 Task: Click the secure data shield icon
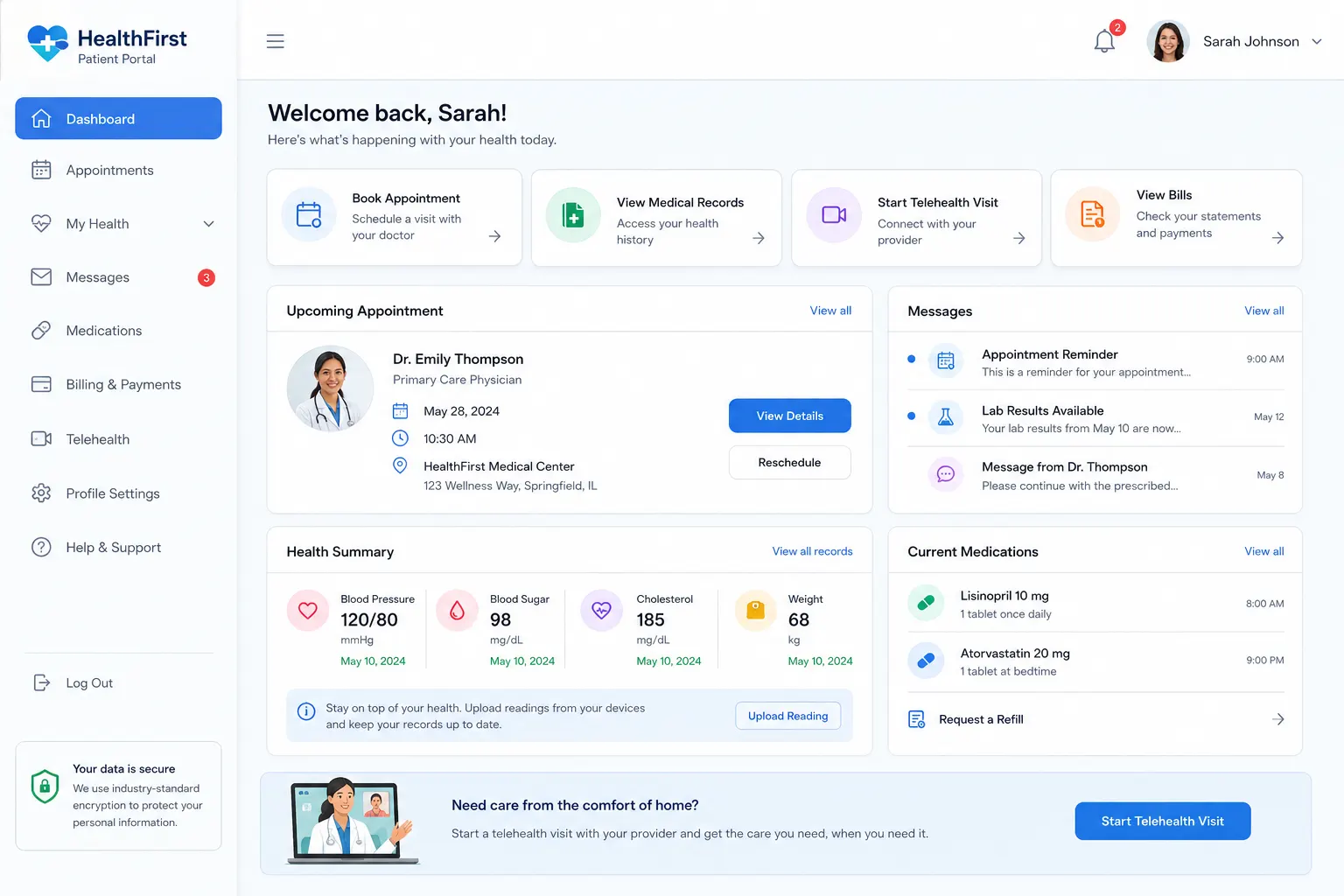[x=45, y=787]
